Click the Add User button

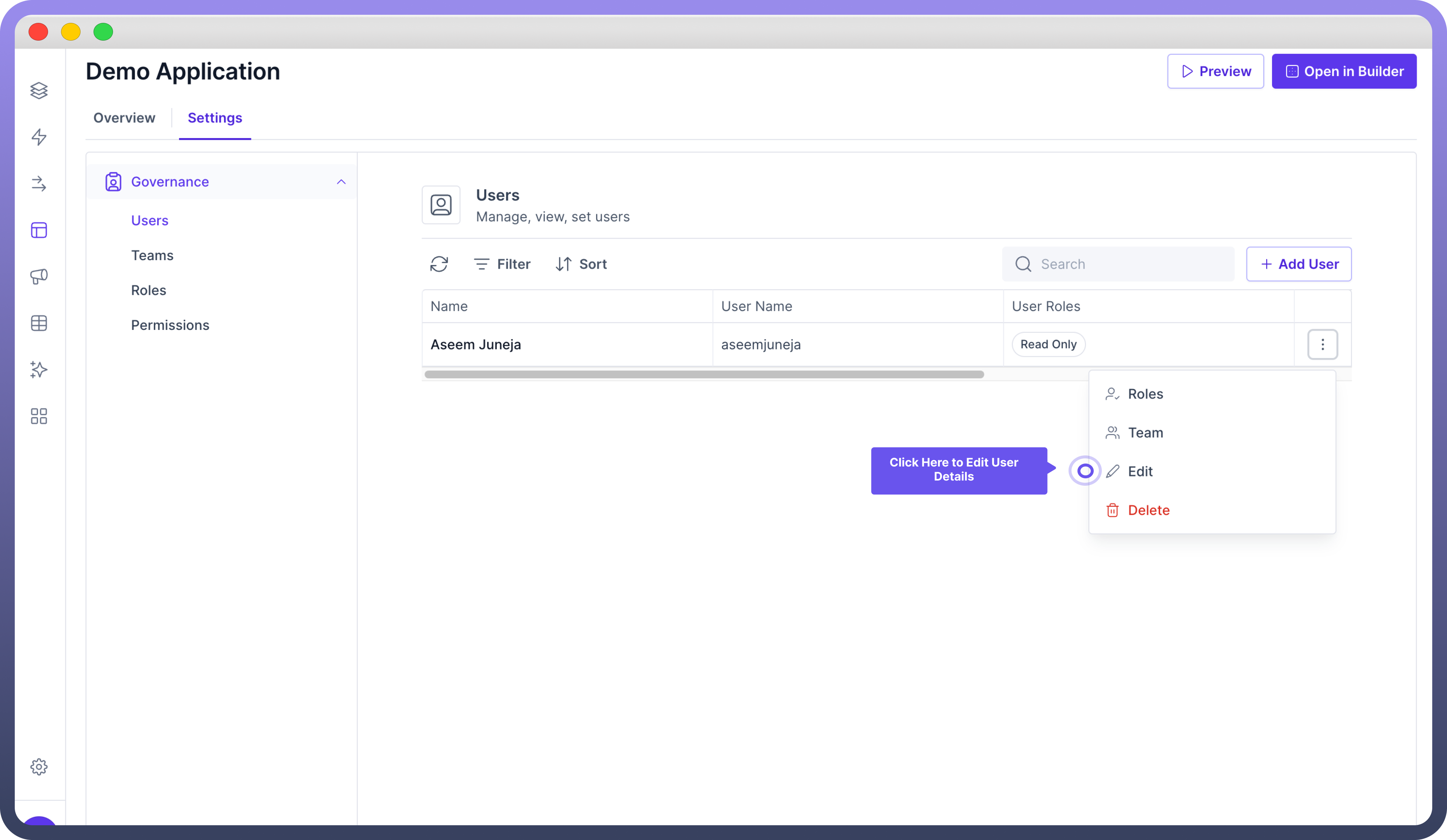1299,264
